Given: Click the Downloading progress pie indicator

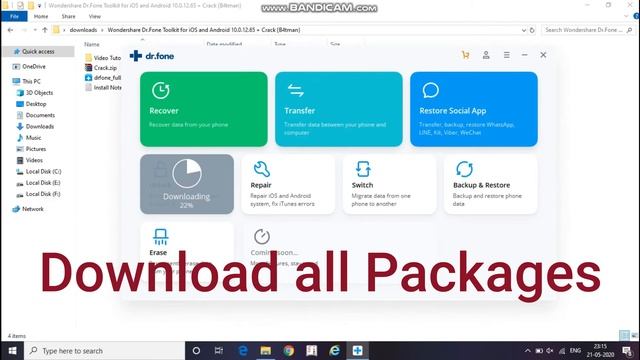Looking at the screenshot, I should [x=187, y=173].
